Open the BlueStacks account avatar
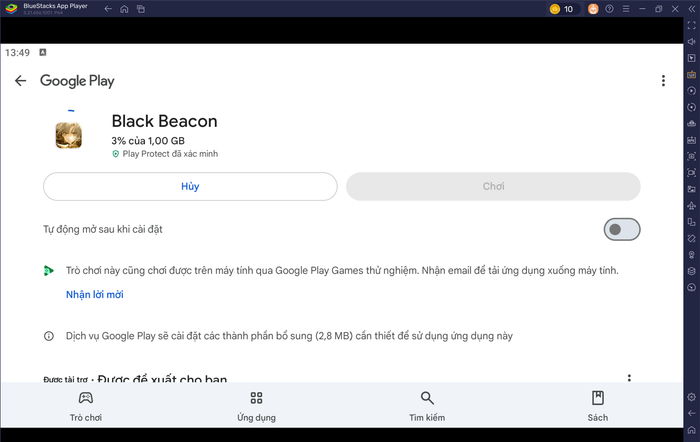The image size is (700, 442). 593,9
